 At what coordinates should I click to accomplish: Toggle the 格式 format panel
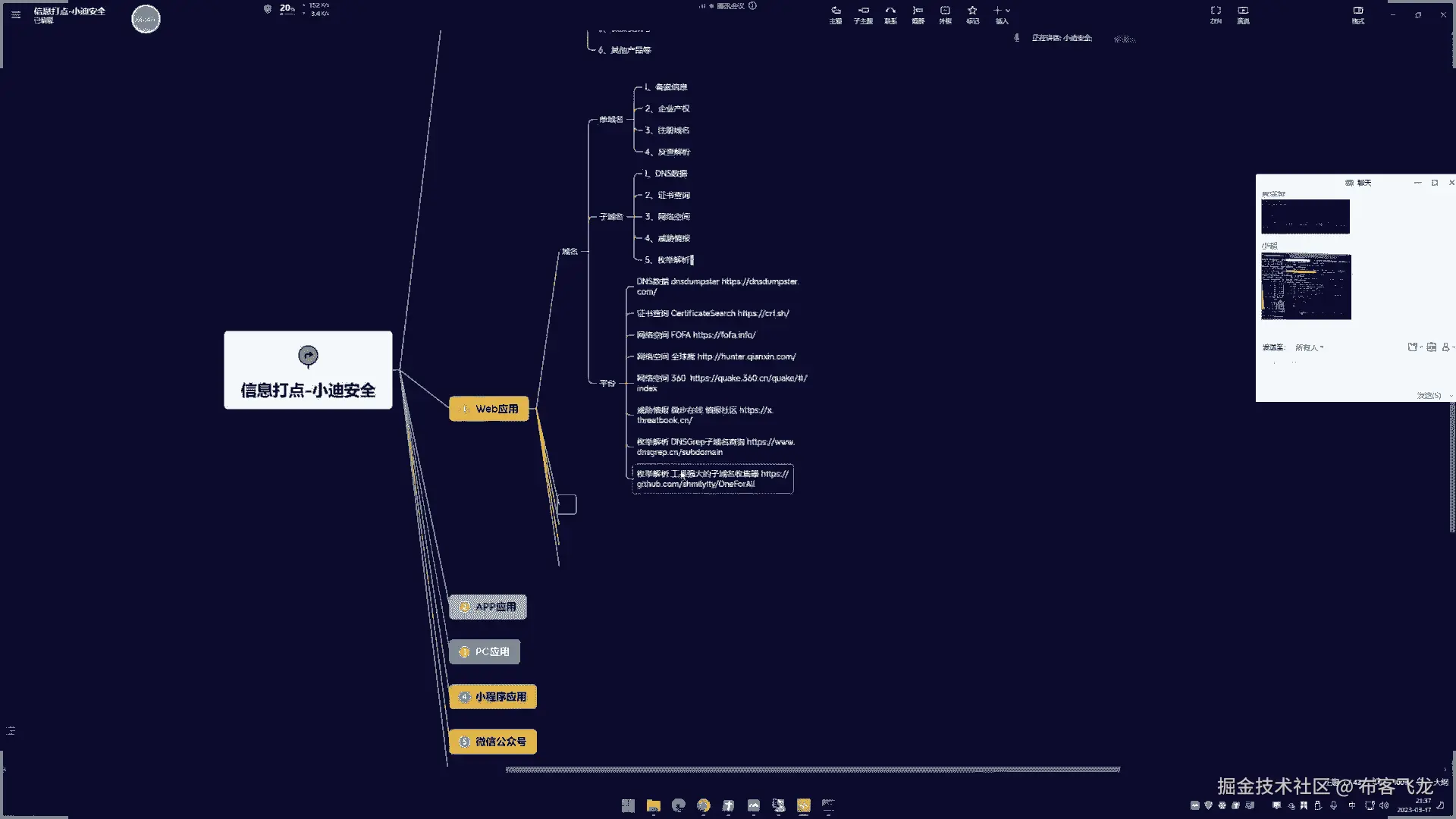pos(1358,14)
